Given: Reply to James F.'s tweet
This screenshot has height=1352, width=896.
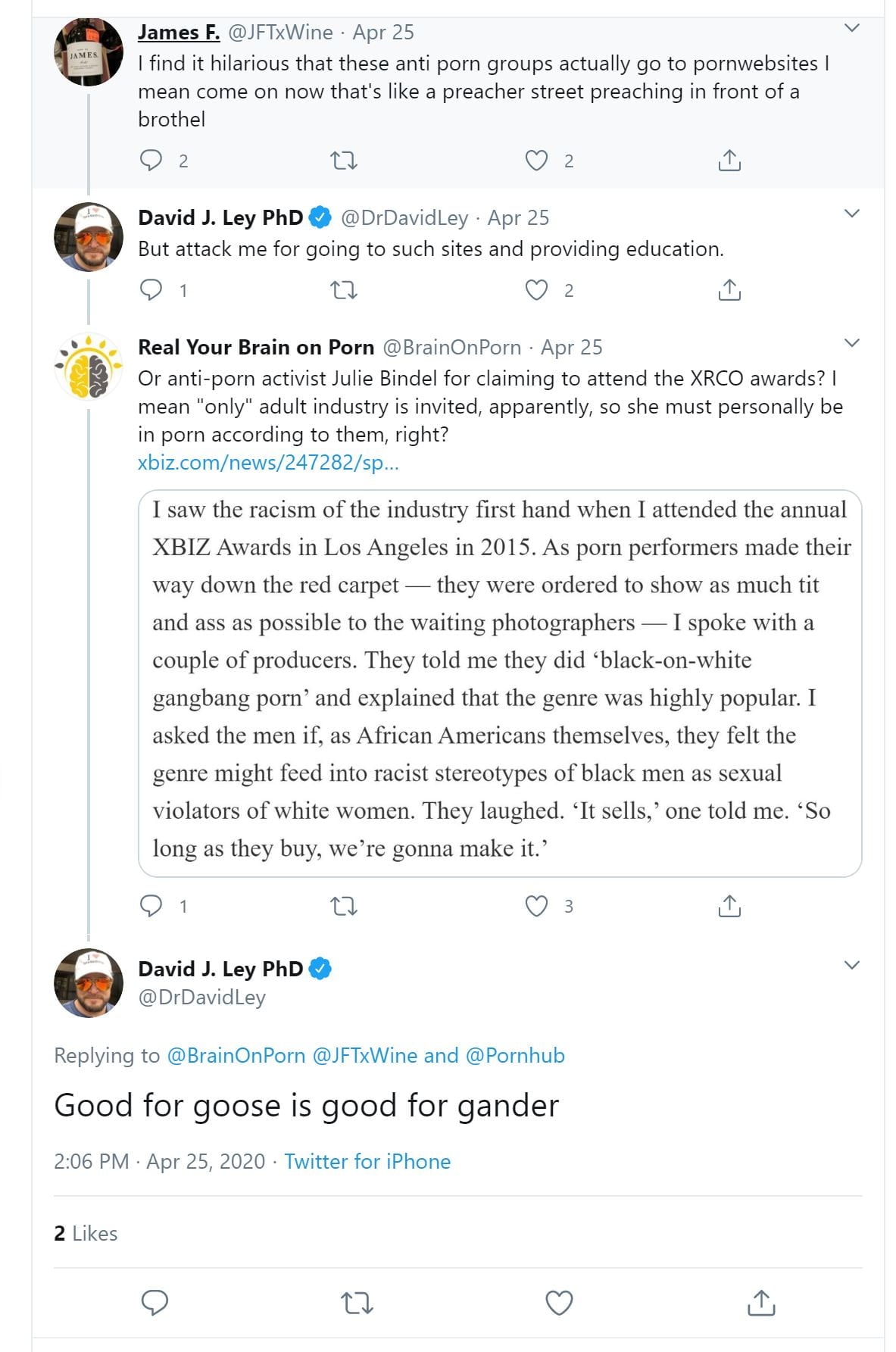Looking at the screenshot, I should pos(151,161).
